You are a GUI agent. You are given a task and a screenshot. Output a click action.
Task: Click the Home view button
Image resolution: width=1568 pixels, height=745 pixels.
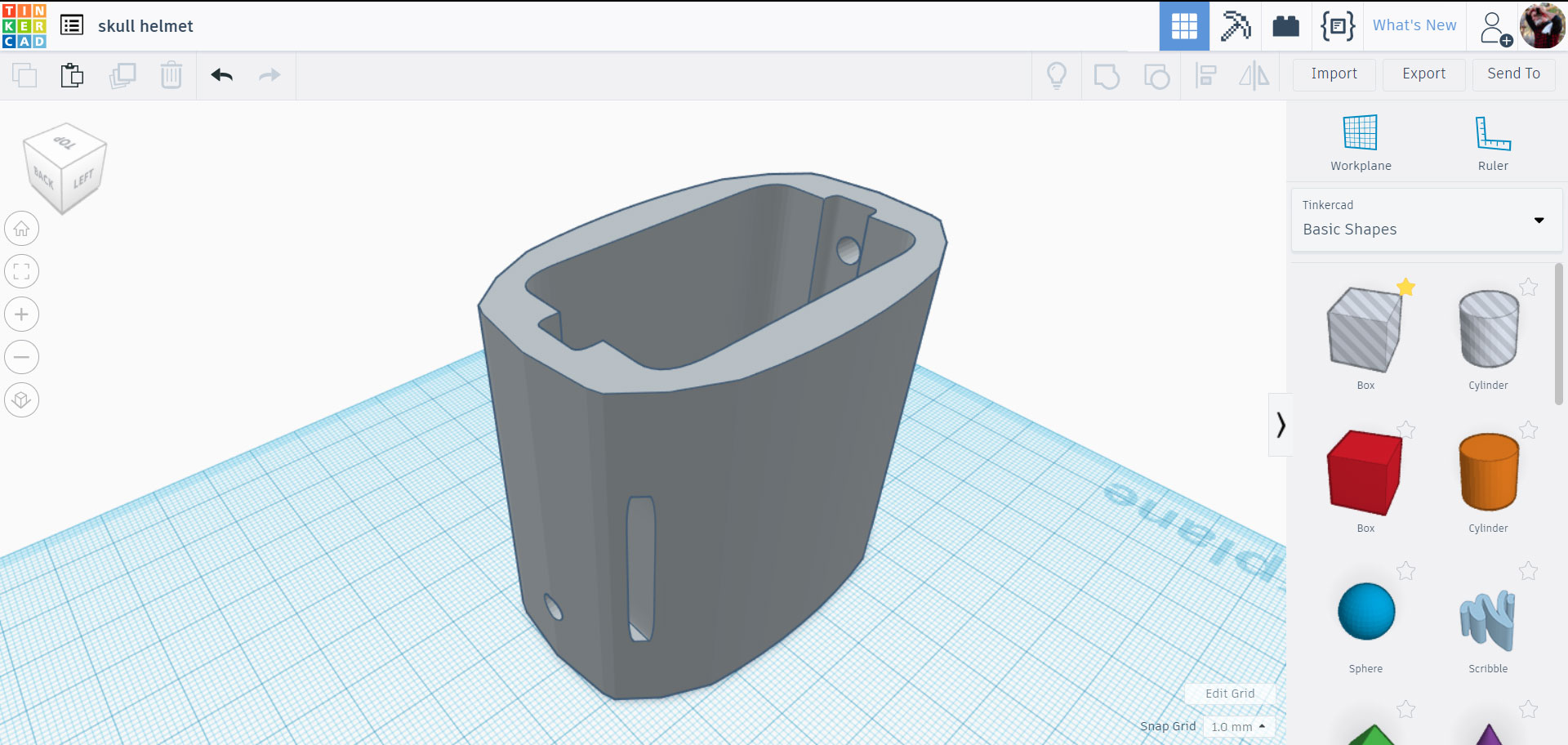(21, 229)
